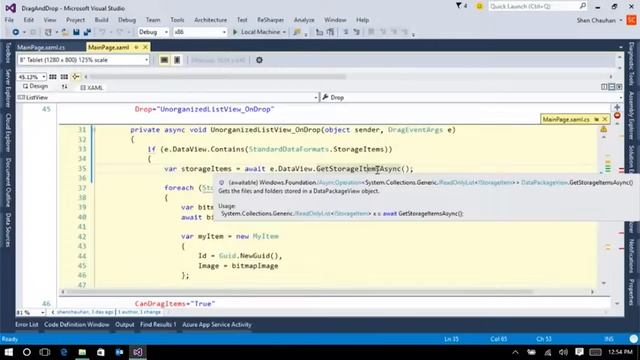
Task: Click the New Project toolbar icon
Action: tap(48, 32)
